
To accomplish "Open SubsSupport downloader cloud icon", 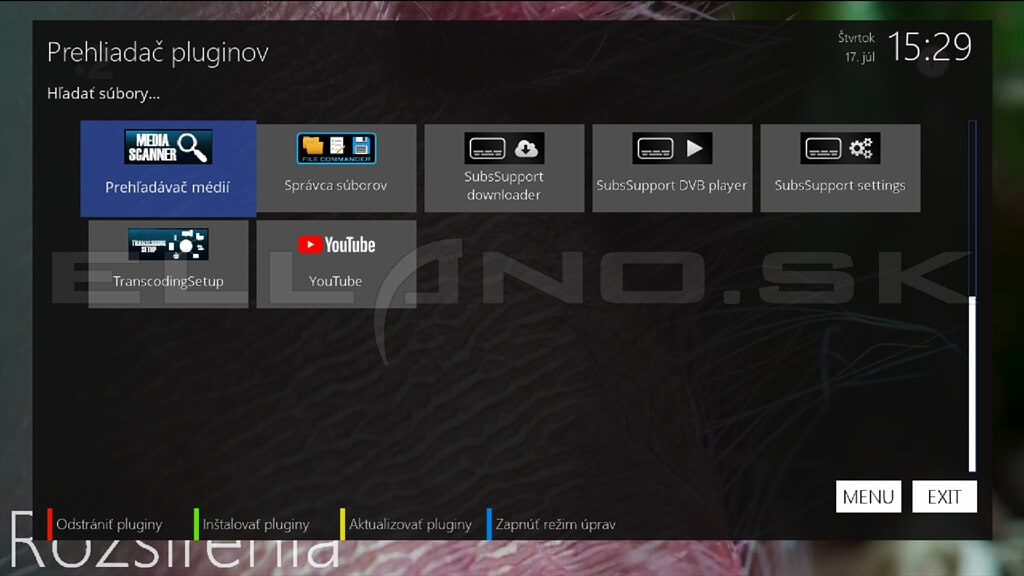I will point(504,148).
